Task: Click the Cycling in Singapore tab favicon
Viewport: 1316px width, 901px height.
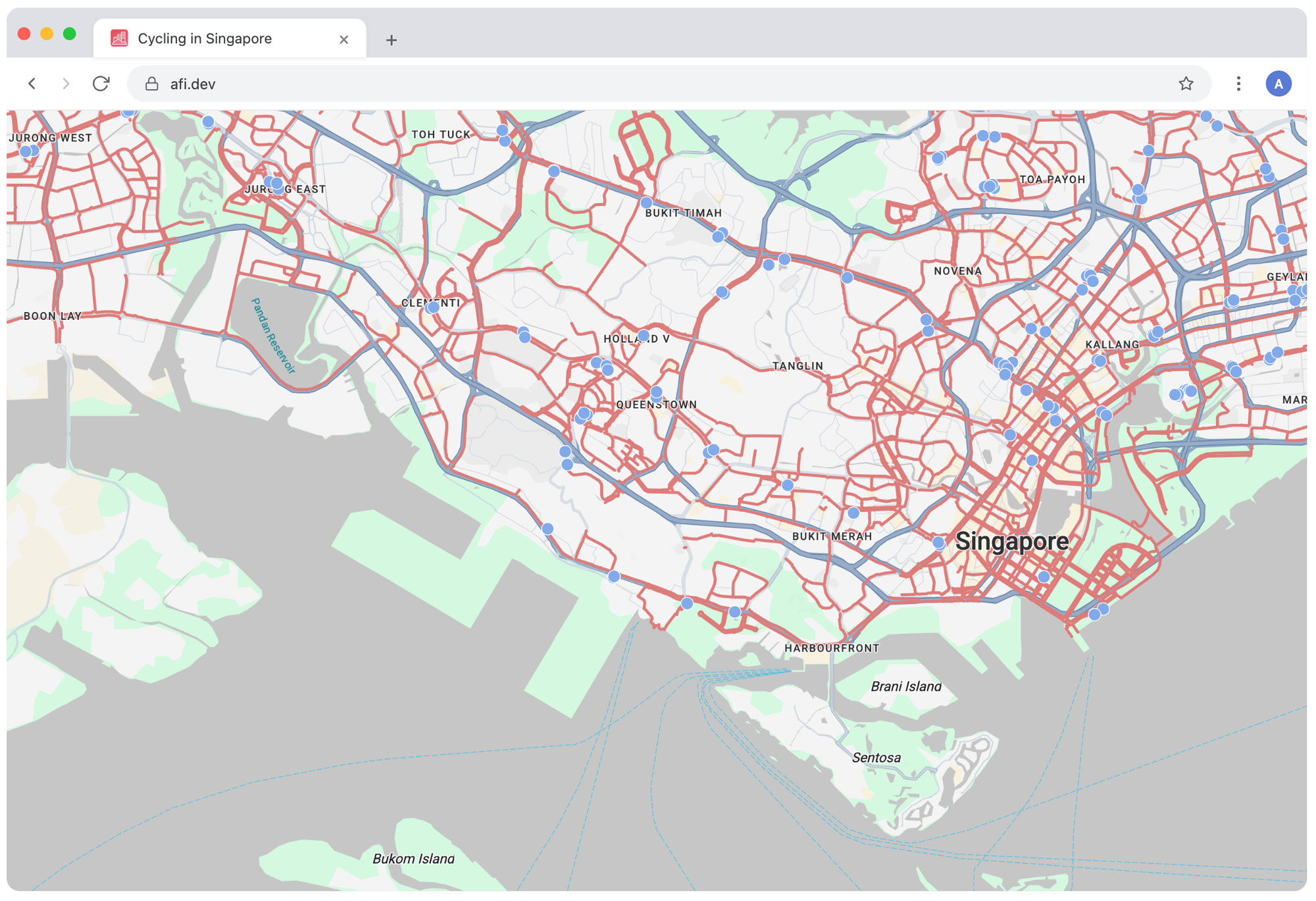Action: [119, 38]
